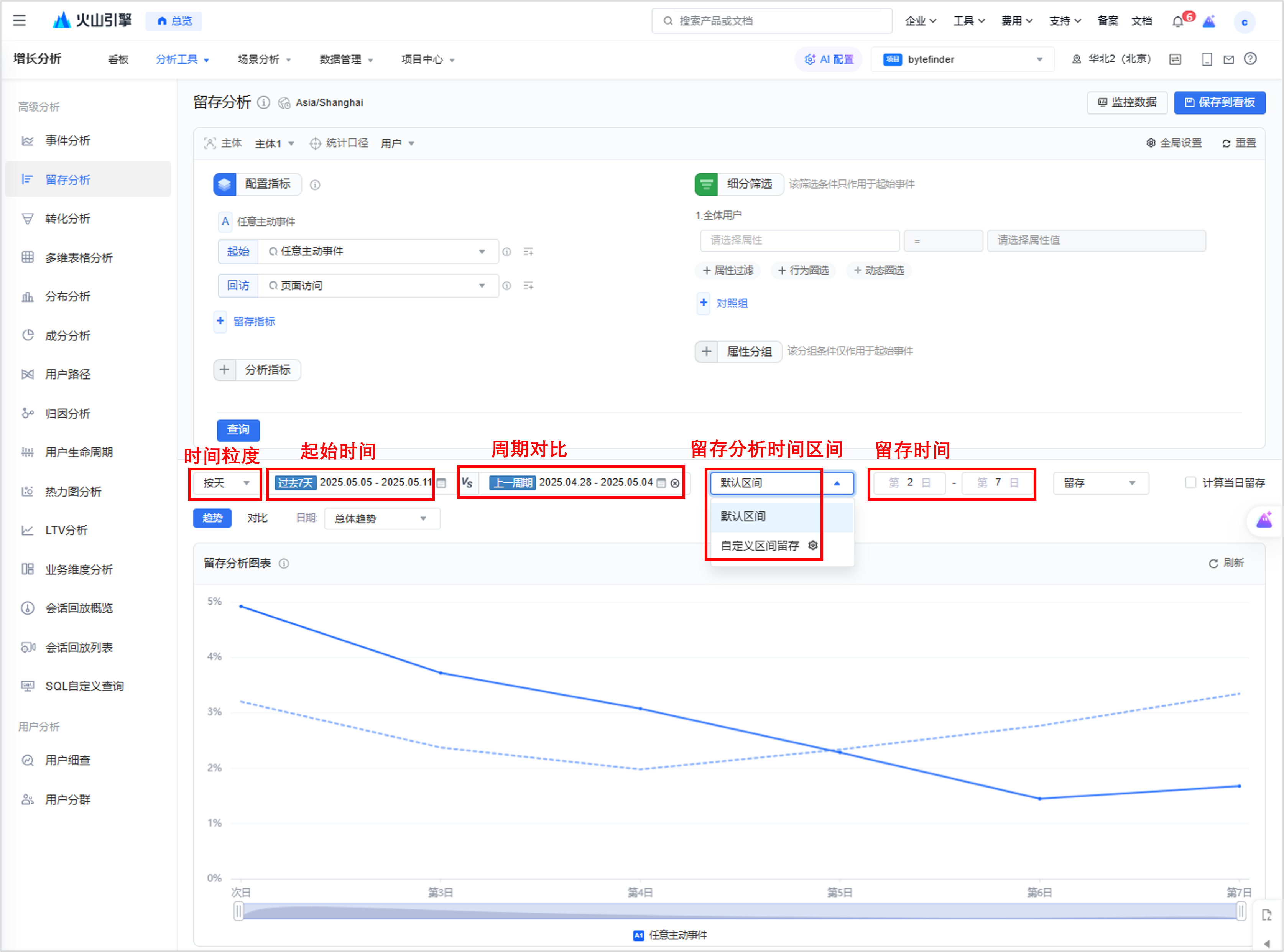The width and height of the screenshot is (1284, 952).
Task: Click 监控数据 button
Action: point(1127,103)
